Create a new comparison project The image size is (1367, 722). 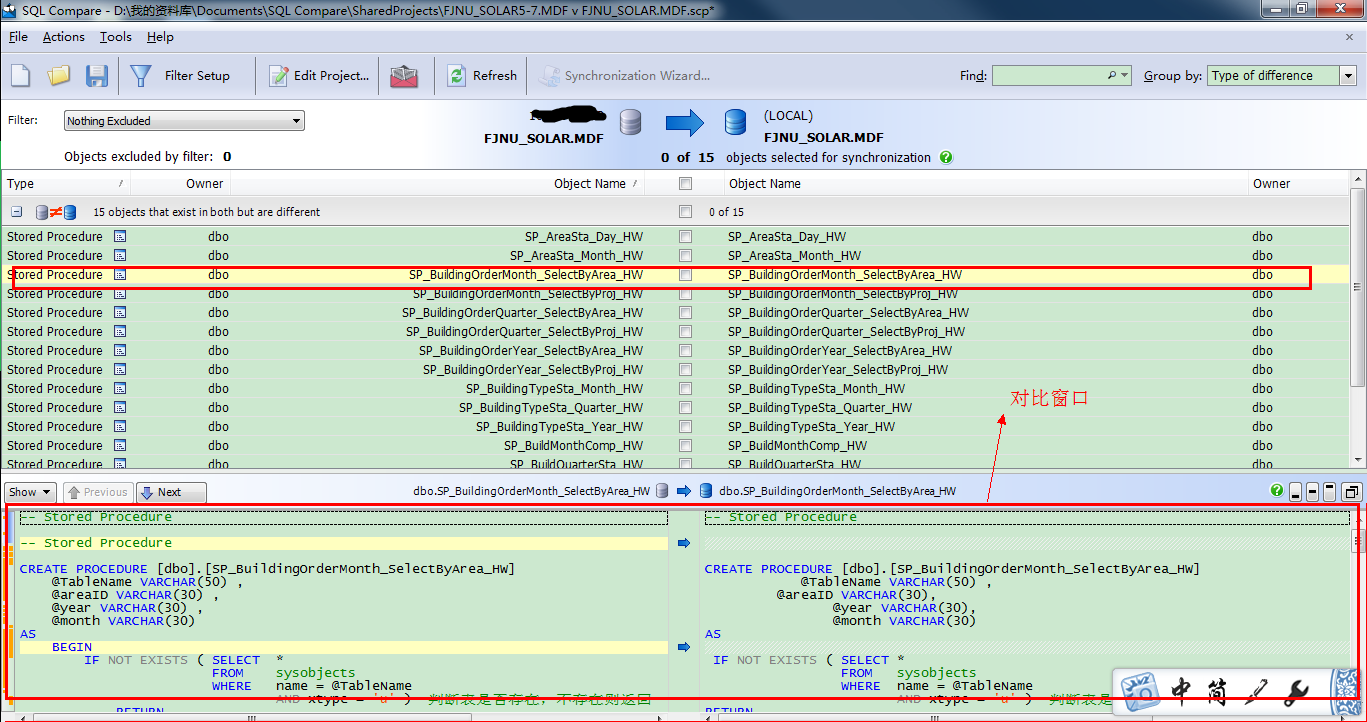pos(21,76)
